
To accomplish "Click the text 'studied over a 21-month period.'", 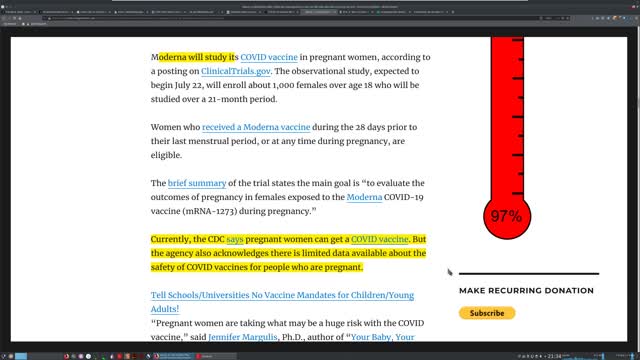I will pos(214,99).
